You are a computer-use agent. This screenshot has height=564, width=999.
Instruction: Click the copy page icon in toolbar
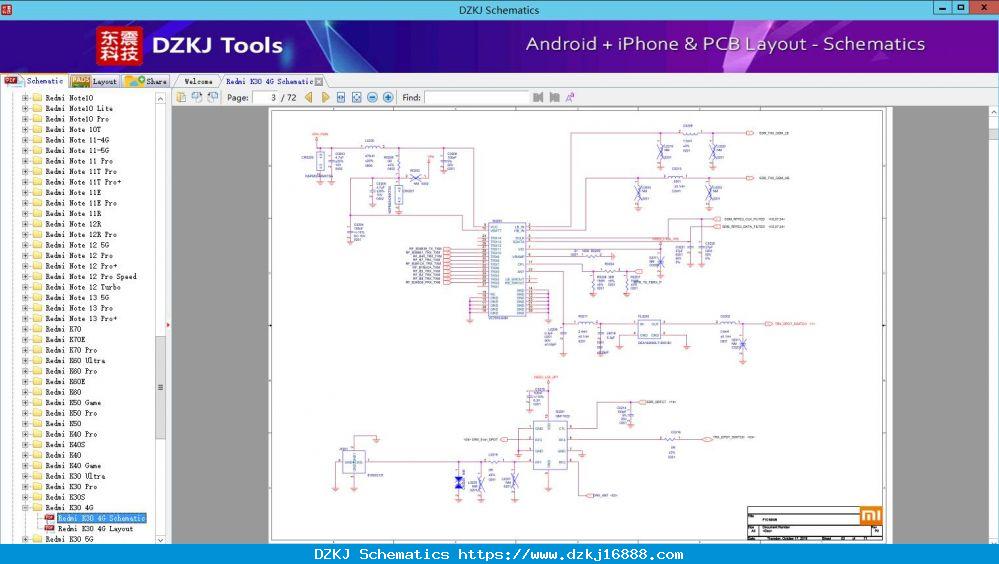pos(182,97)
